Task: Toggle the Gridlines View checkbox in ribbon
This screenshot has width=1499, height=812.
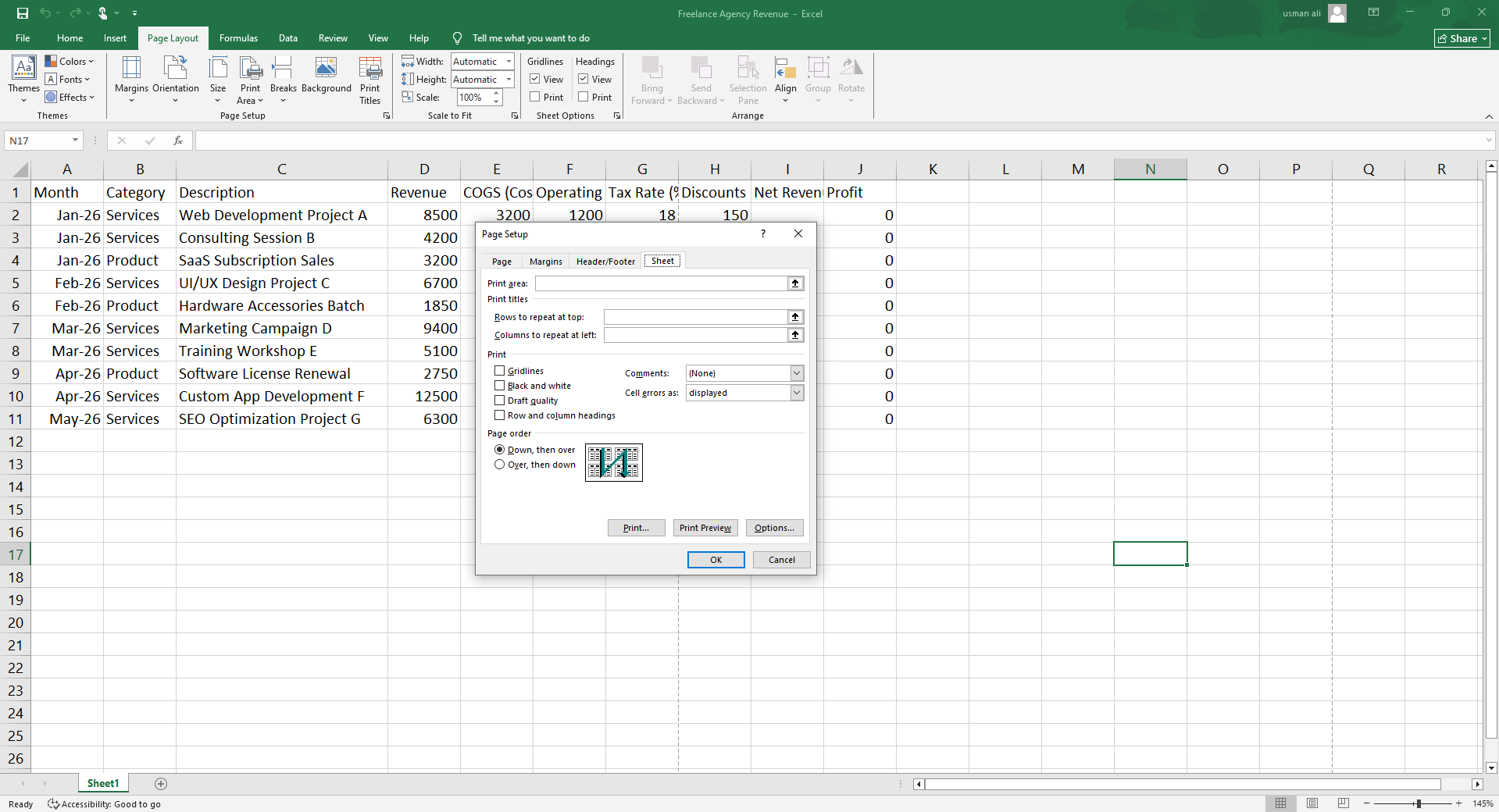Action: tap(535, 79)
